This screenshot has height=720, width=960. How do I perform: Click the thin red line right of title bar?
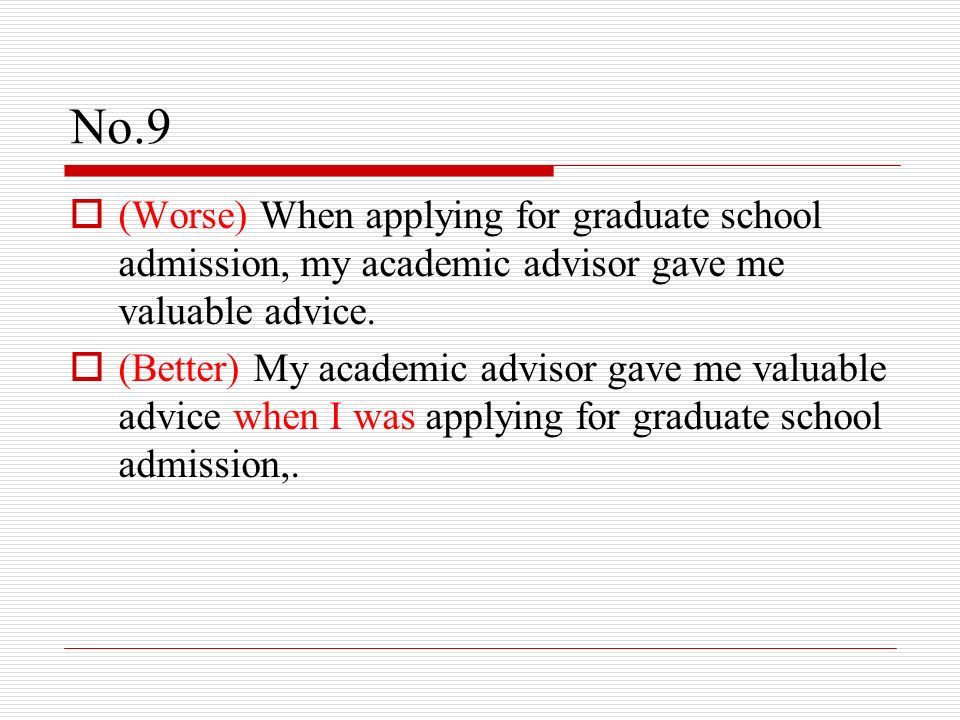point(727,165)
